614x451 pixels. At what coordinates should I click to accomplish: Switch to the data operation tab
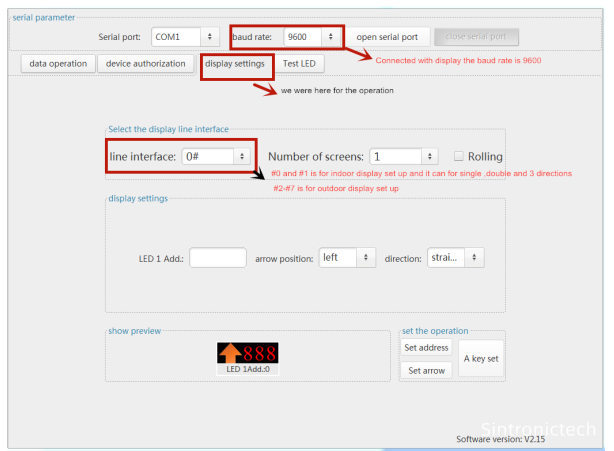[57, 63]
